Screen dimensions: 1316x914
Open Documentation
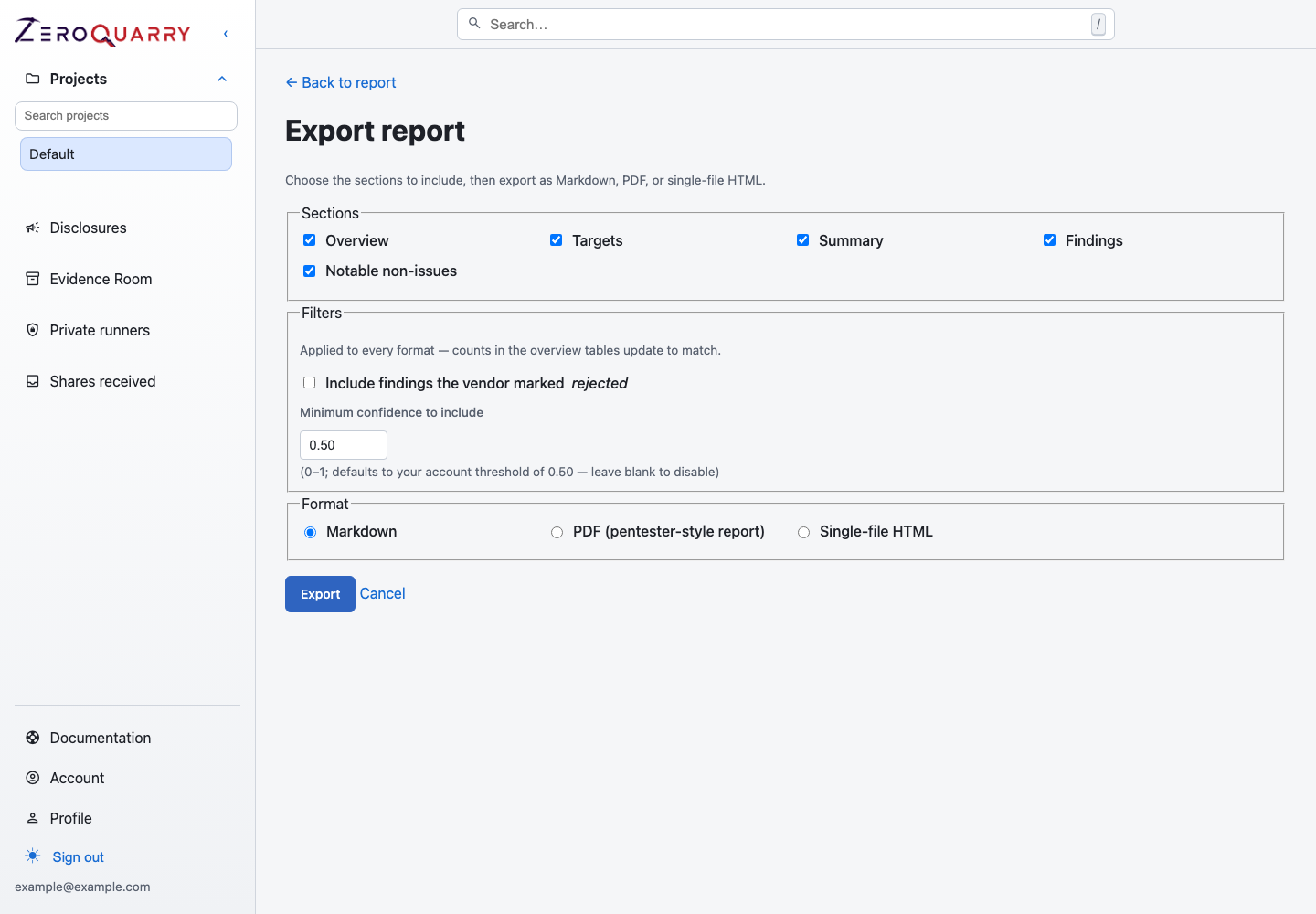pos(101,738)
